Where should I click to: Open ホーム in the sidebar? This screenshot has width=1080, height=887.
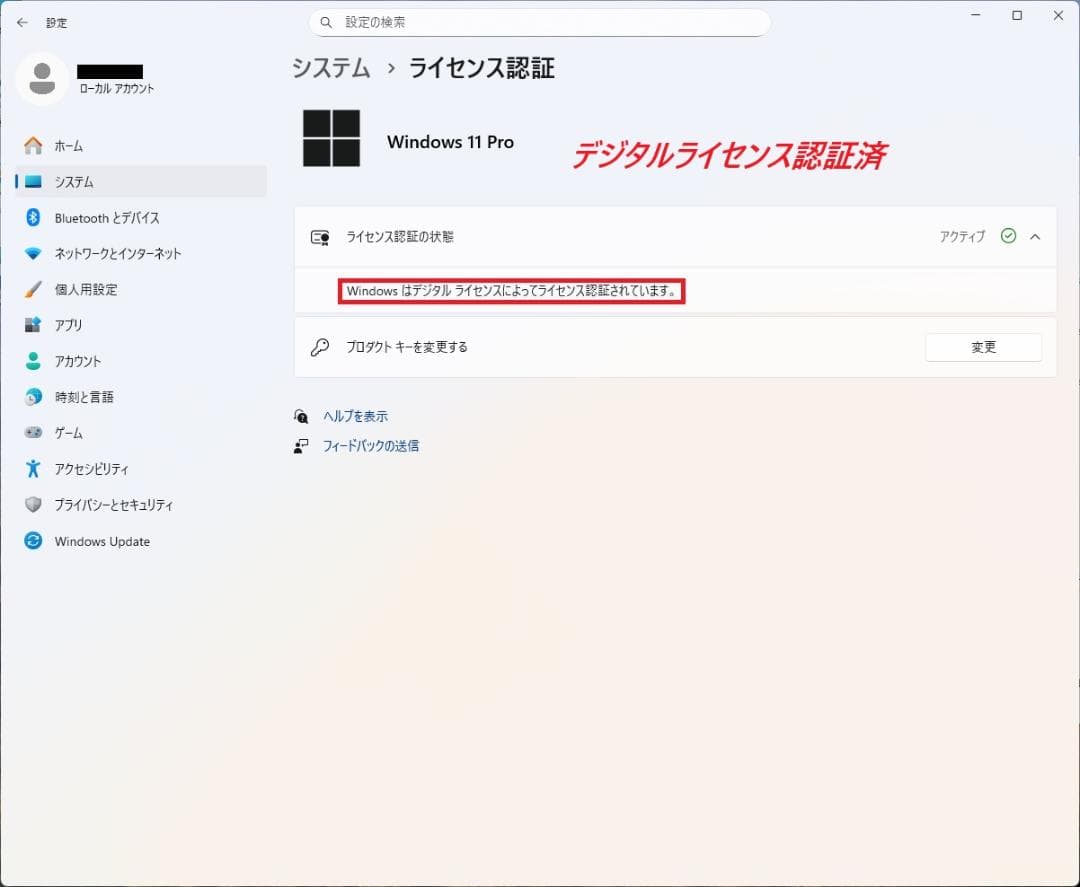141,145
